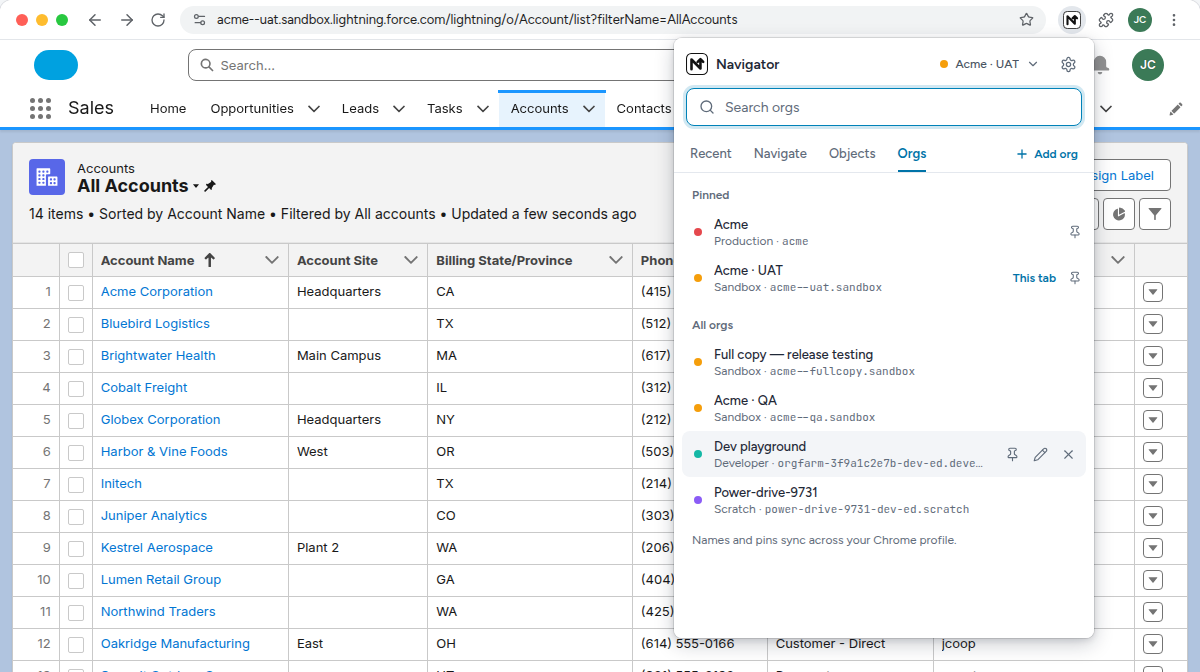This screenshot has height=672, width=1200.
Task: Open Chrome three-dot menu
Action: coord(1174,20)
